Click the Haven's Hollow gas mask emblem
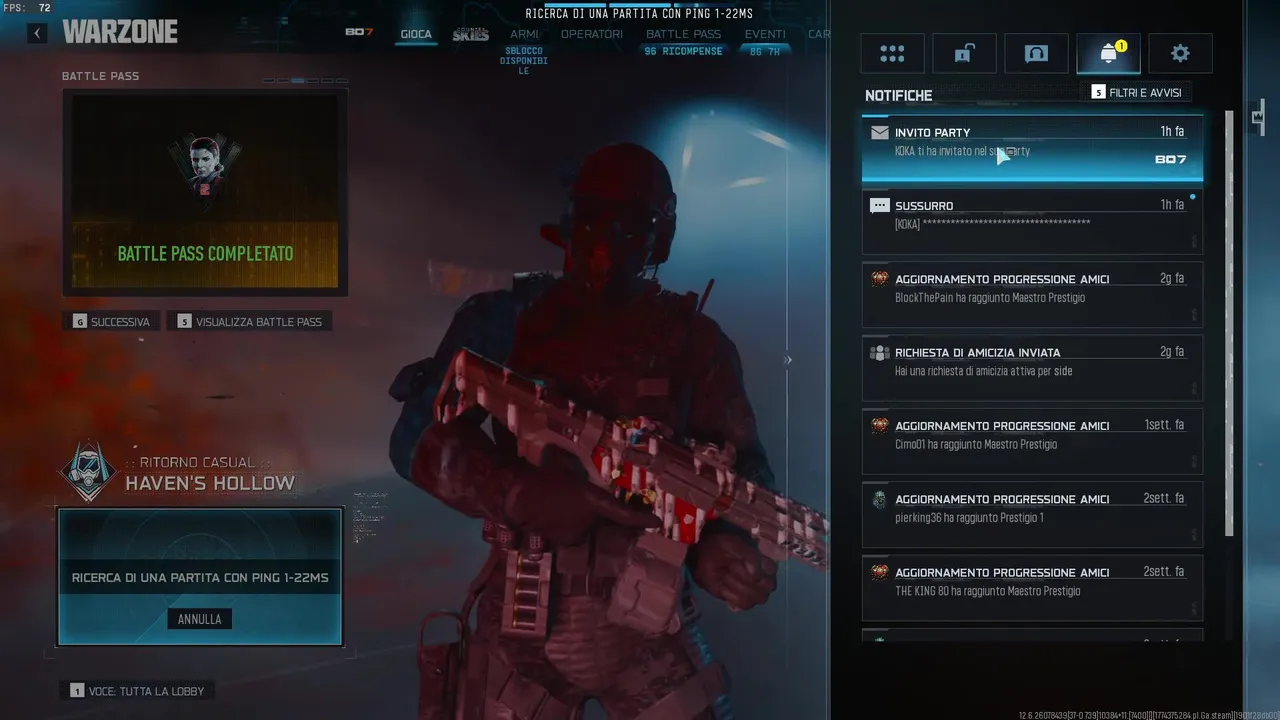The image size is (1280, 720). (88, 471)
